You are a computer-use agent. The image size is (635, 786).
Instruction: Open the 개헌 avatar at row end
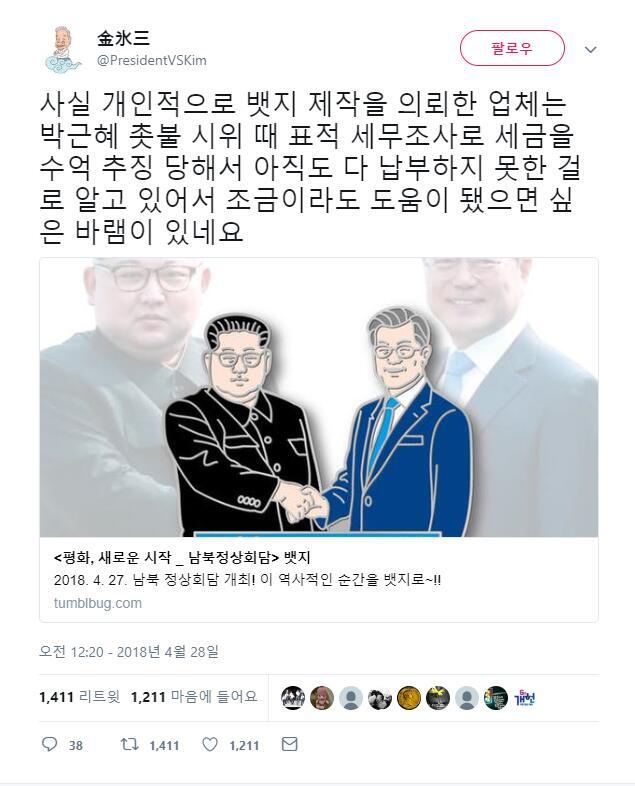tap(525, 698)
